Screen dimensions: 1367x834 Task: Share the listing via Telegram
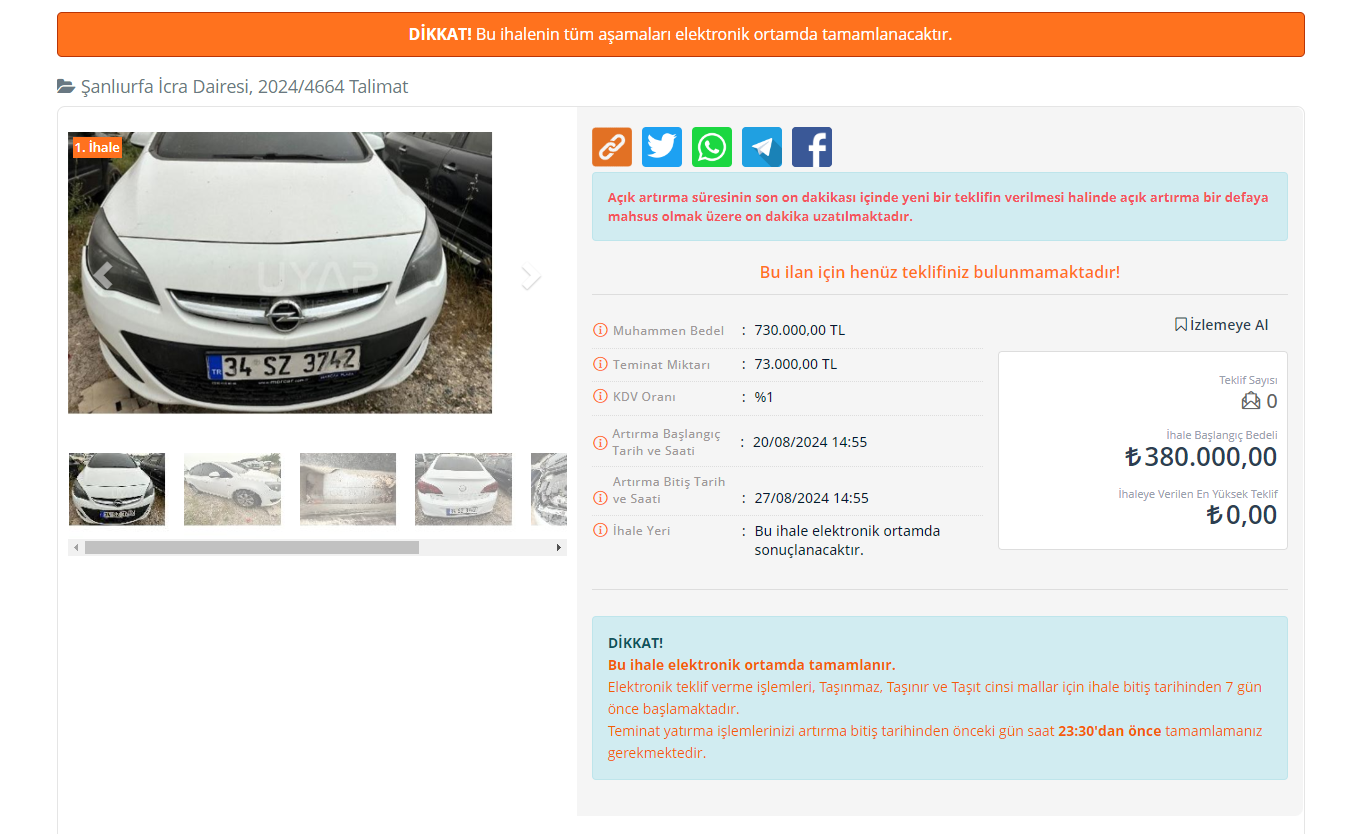[761, 147]
